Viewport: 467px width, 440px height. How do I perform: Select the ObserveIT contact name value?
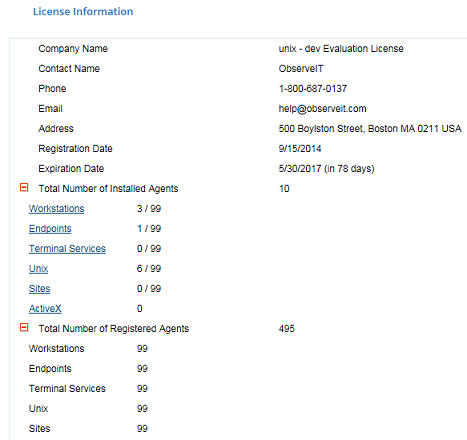[301, 69]
